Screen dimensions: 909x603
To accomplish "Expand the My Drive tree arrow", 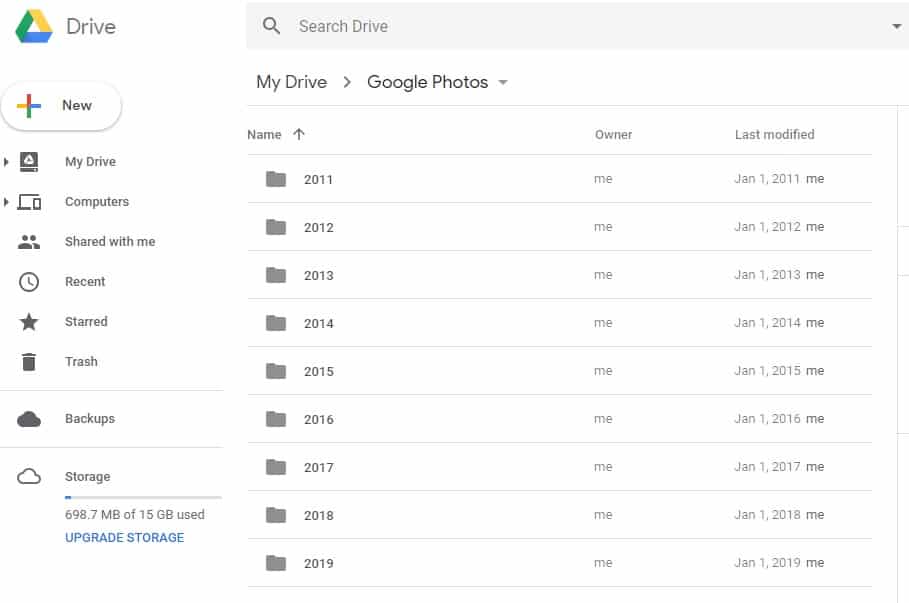I will pos(6,162).
